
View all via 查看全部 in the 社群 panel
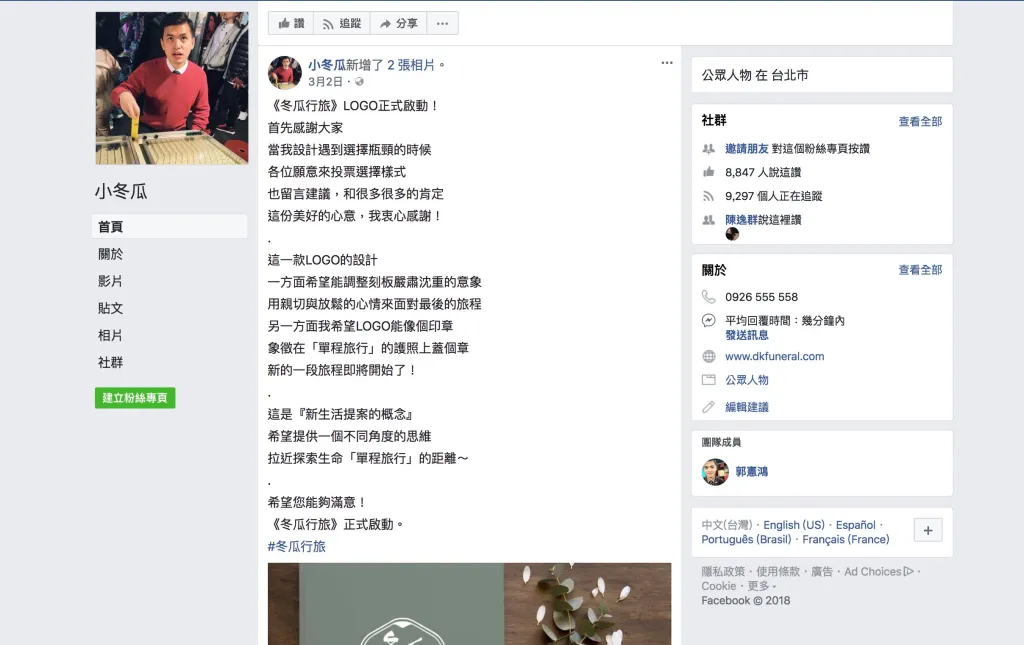click(x=920, y=121)
